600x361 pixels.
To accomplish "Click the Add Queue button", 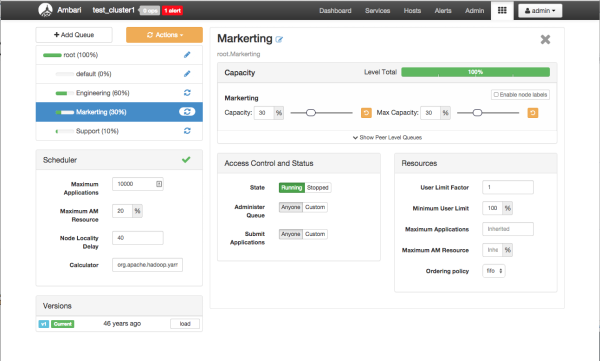I will [x=74, y=35].
